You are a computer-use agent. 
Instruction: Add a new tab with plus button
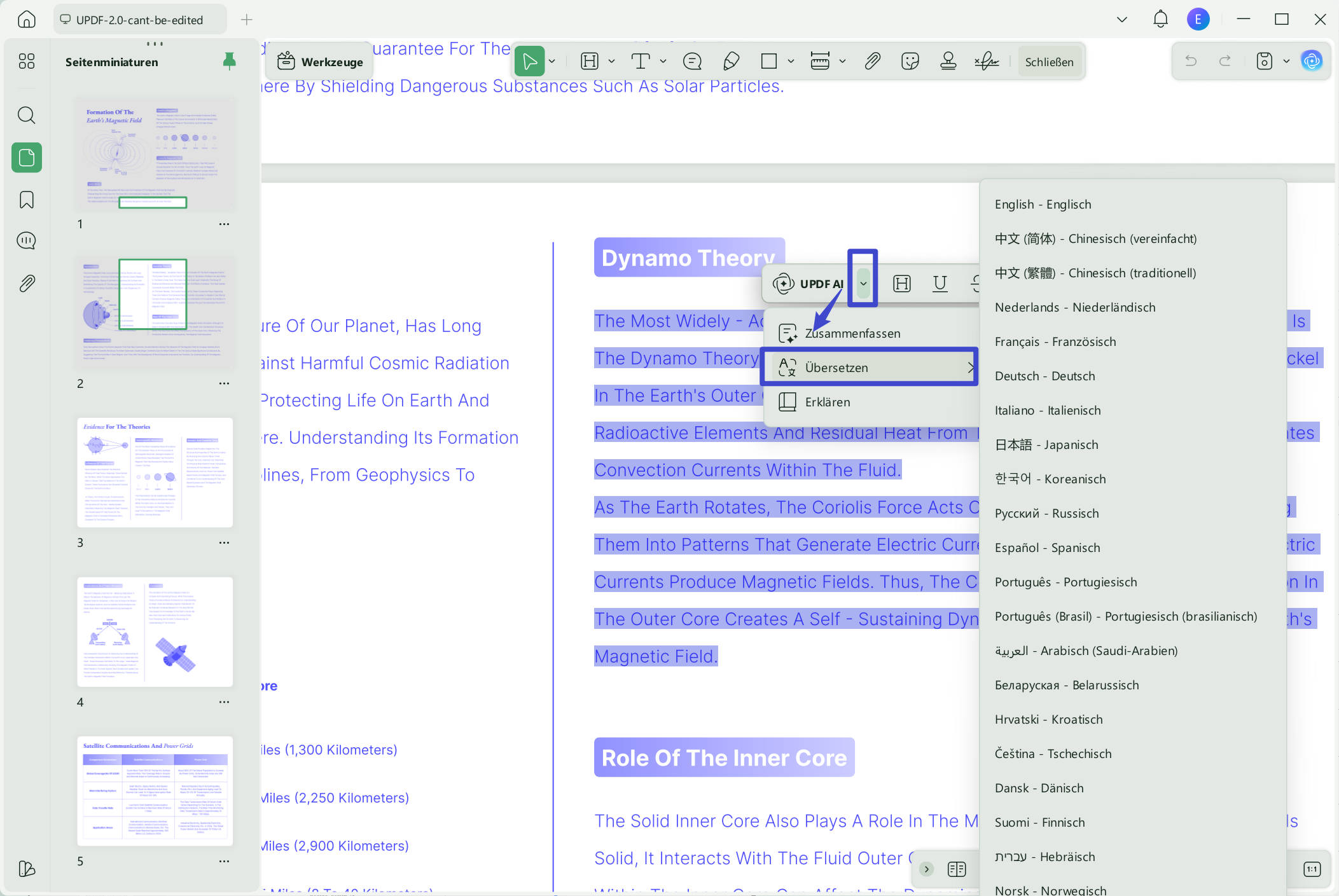[247, 20]
